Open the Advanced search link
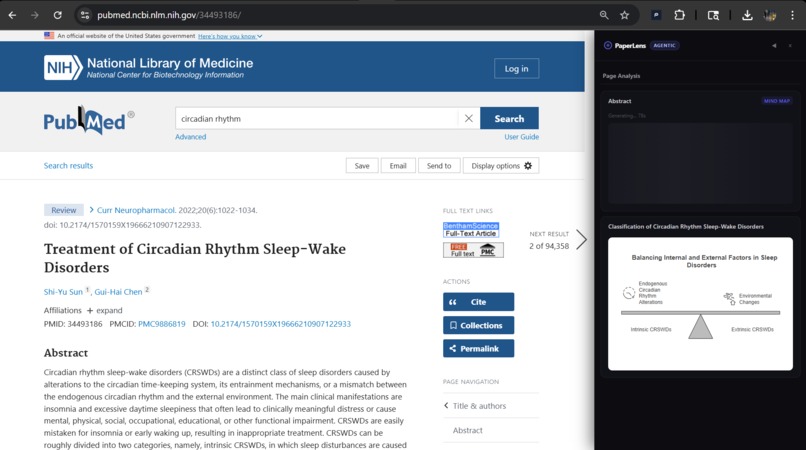 190,137
